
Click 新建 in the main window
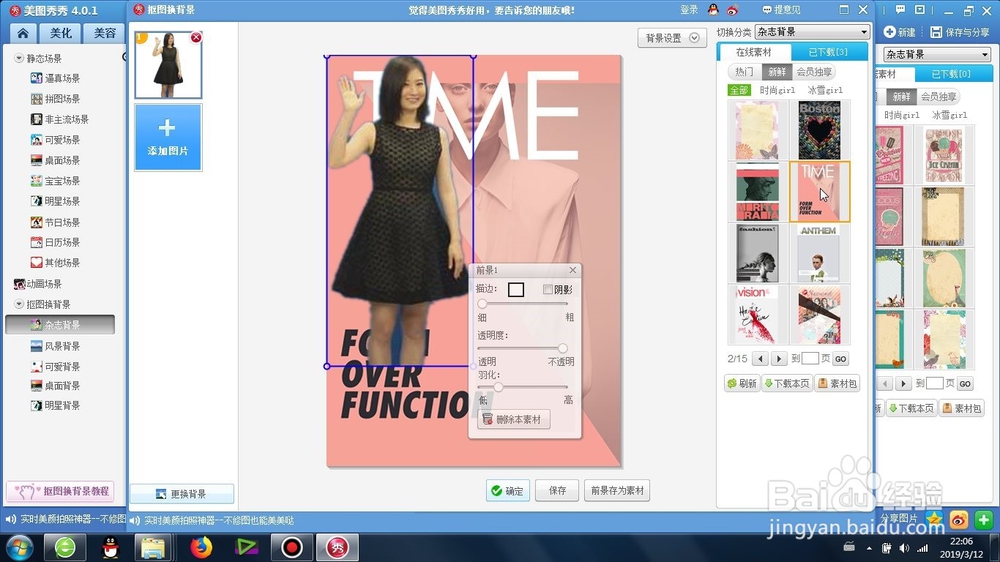pyautogui.click(x=900, y=32)
